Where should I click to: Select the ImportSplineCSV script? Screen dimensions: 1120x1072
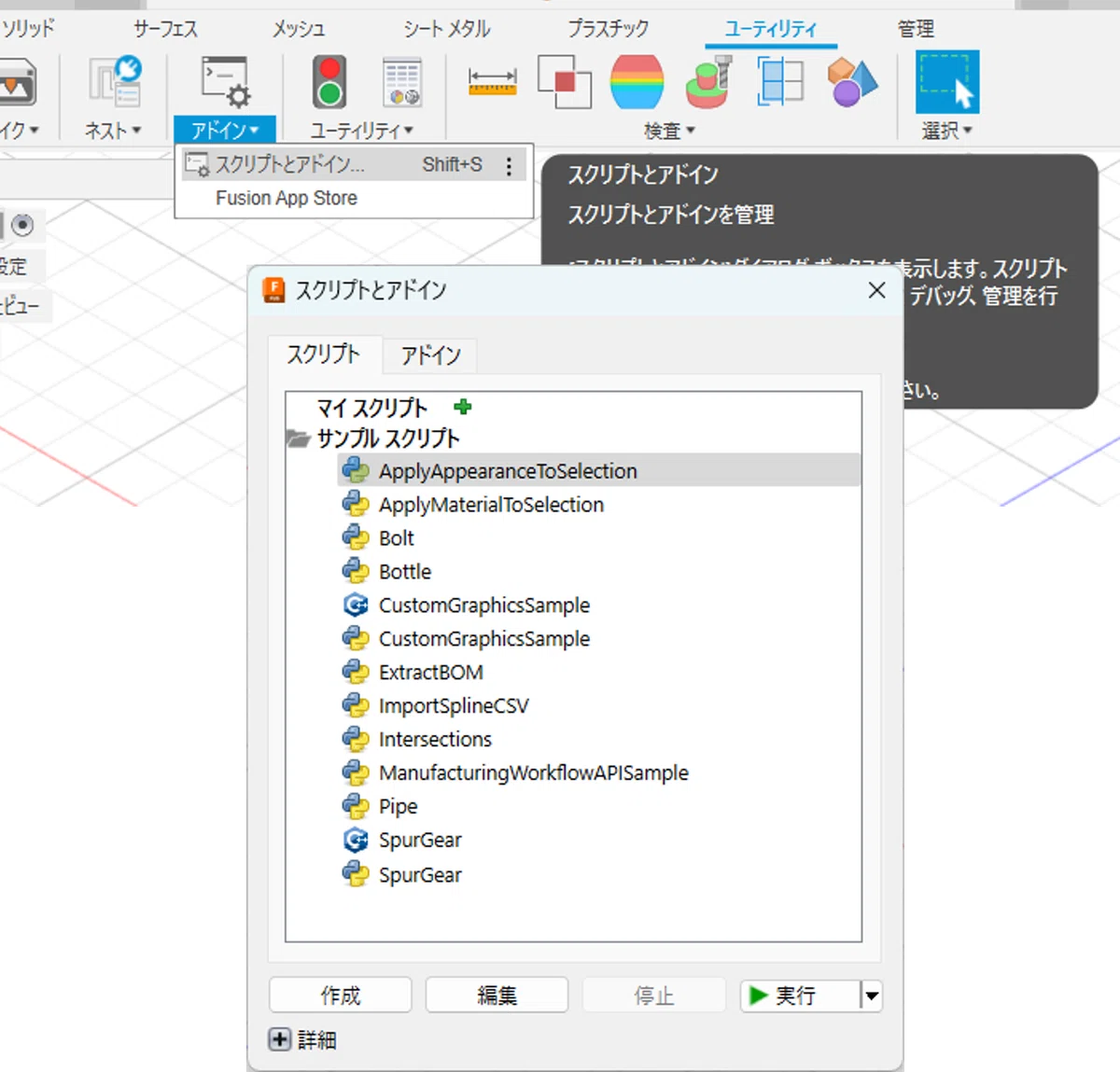pyautogui.click(x=454, y=706)
